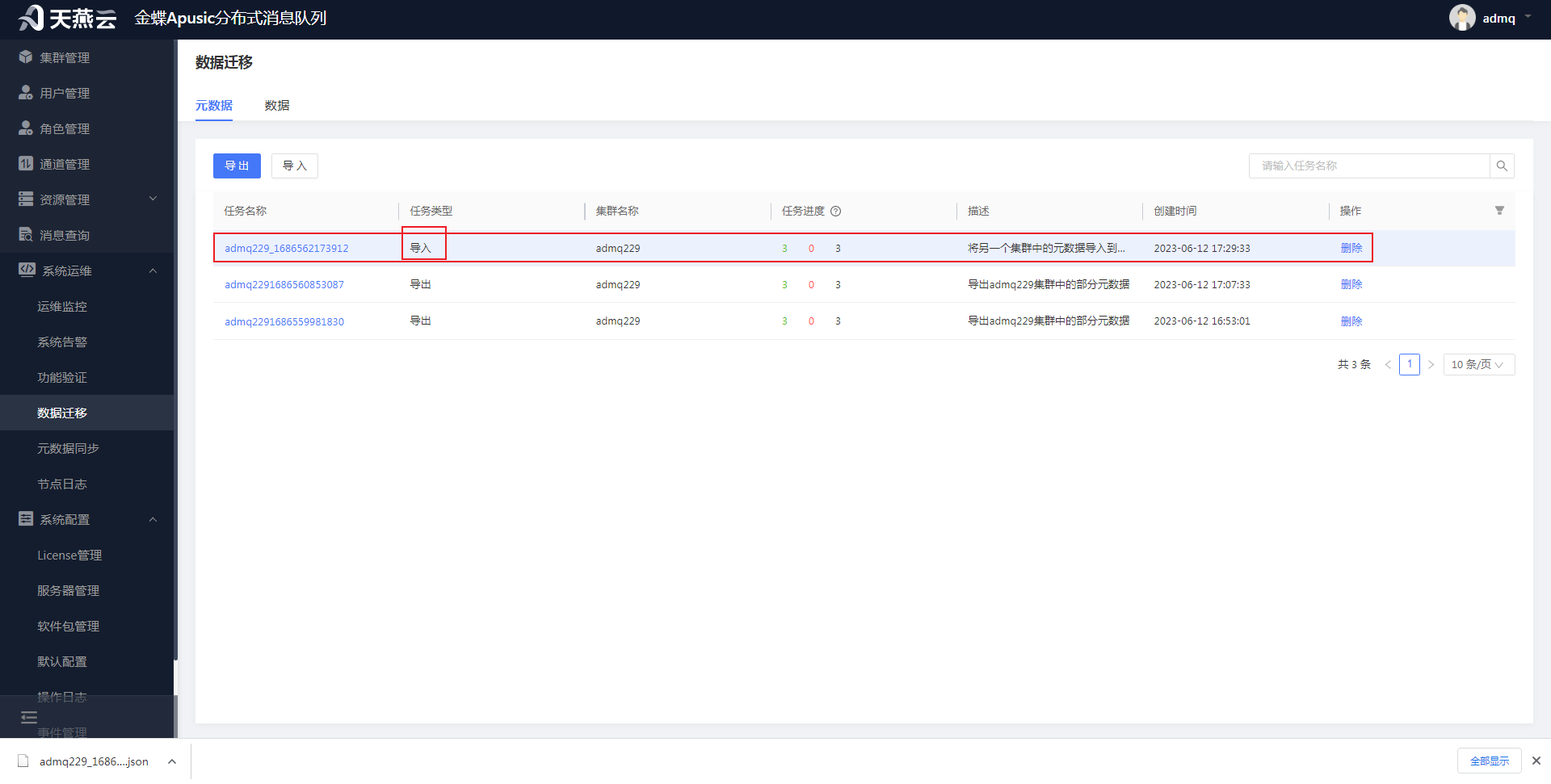Click the 资源管理 stack icon
Viewport: 1551px width, 784px height.
point(26,199)
